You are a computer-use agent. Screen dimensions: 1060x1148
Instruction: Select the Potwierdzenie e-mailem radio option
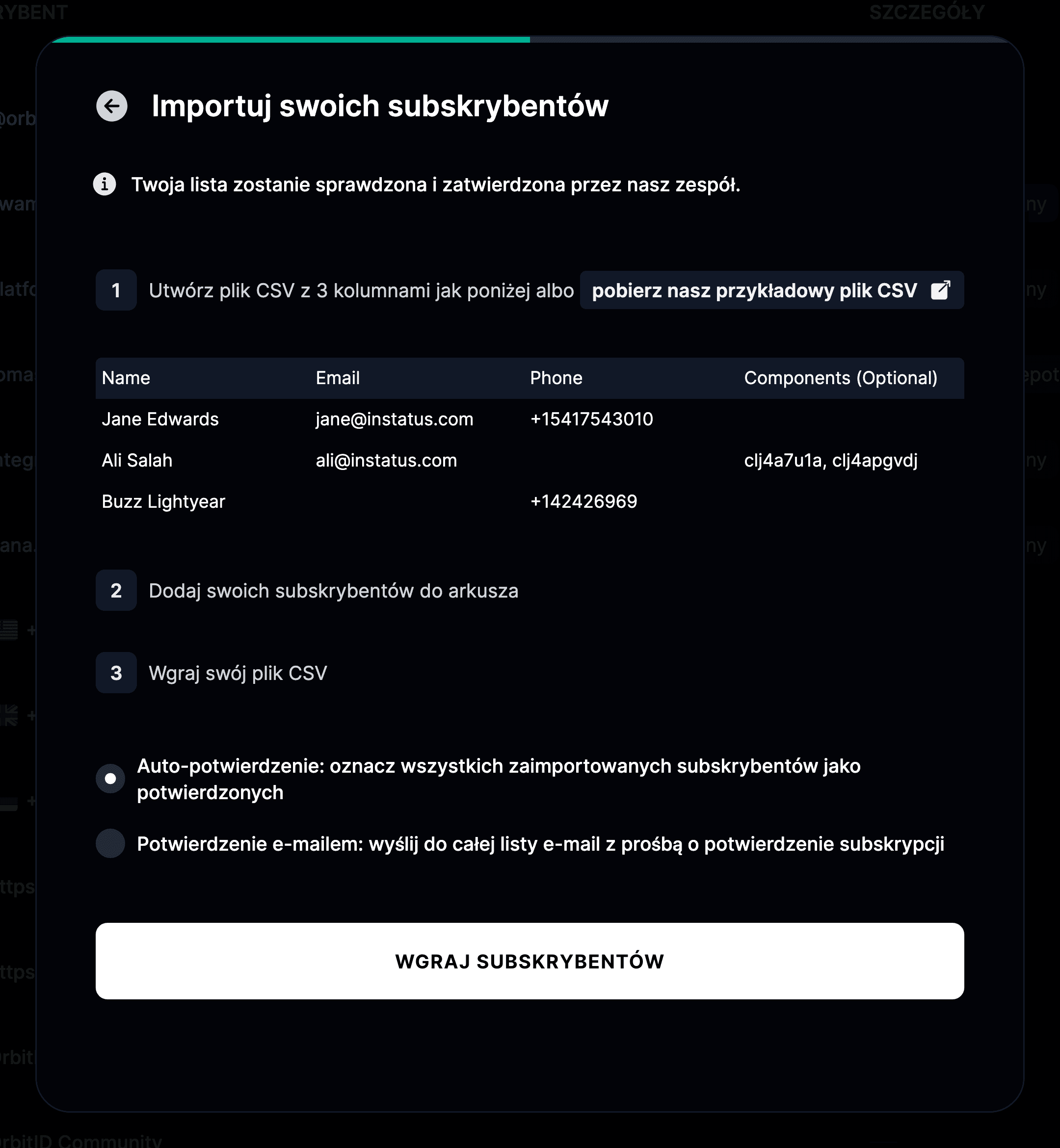[111, 843]
